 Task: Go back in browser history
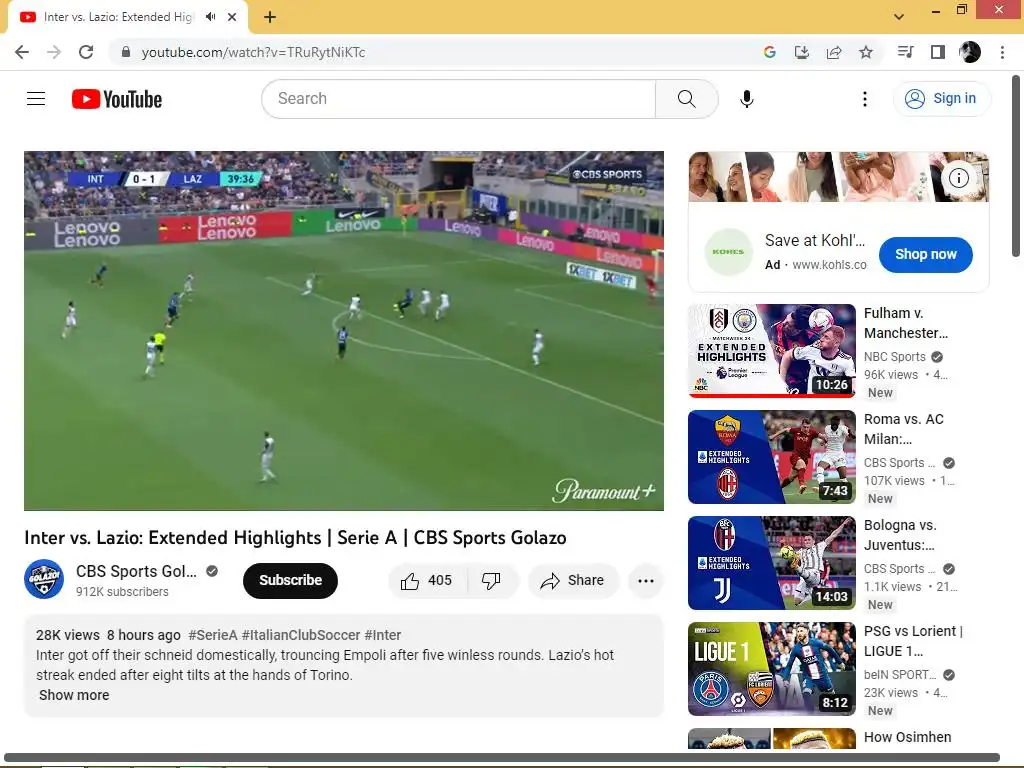[x=22, y=52]
